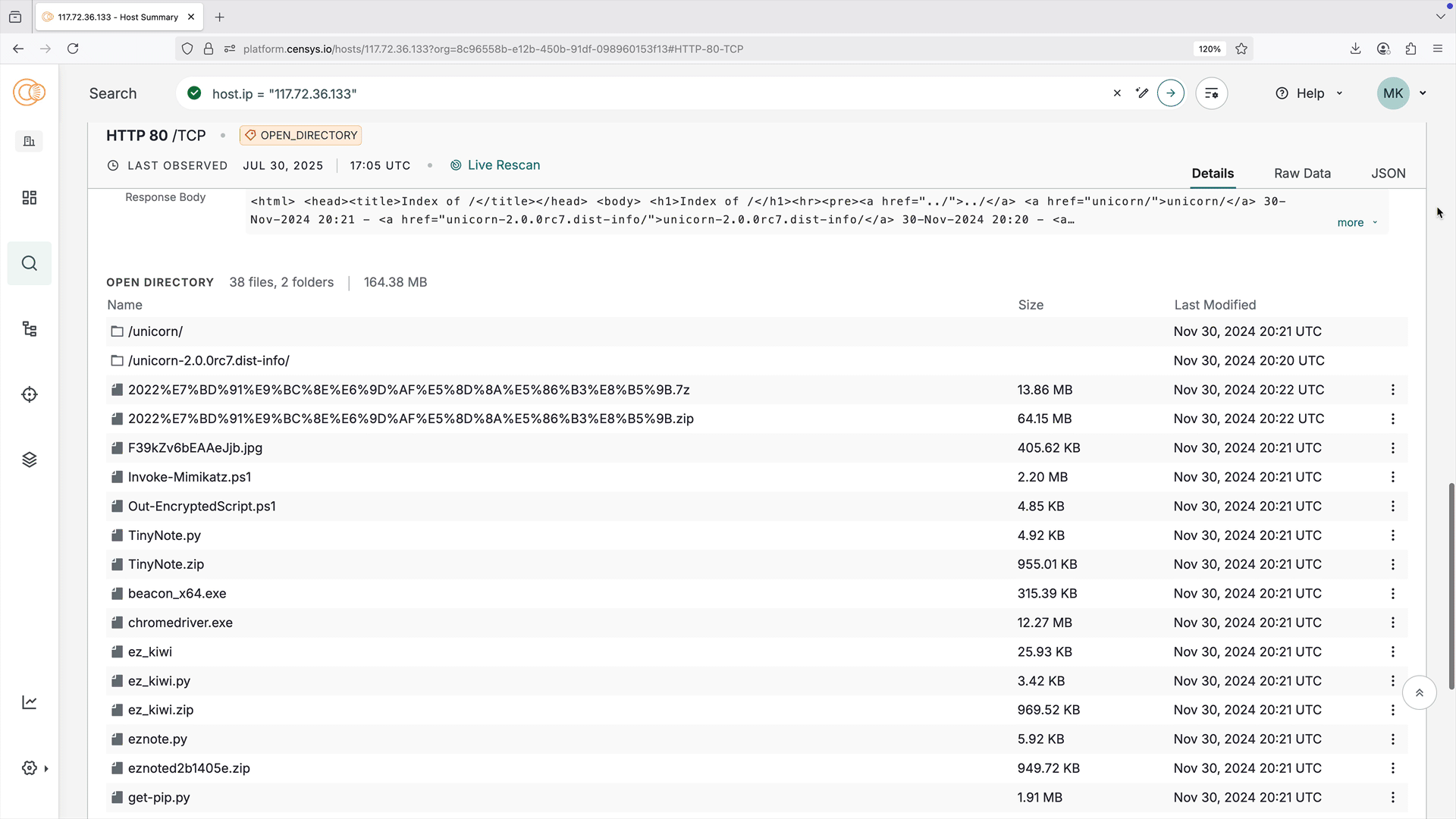Click the TinyNote.py file name
This screenshot has height=819, width=1456.
pos(165,535)
